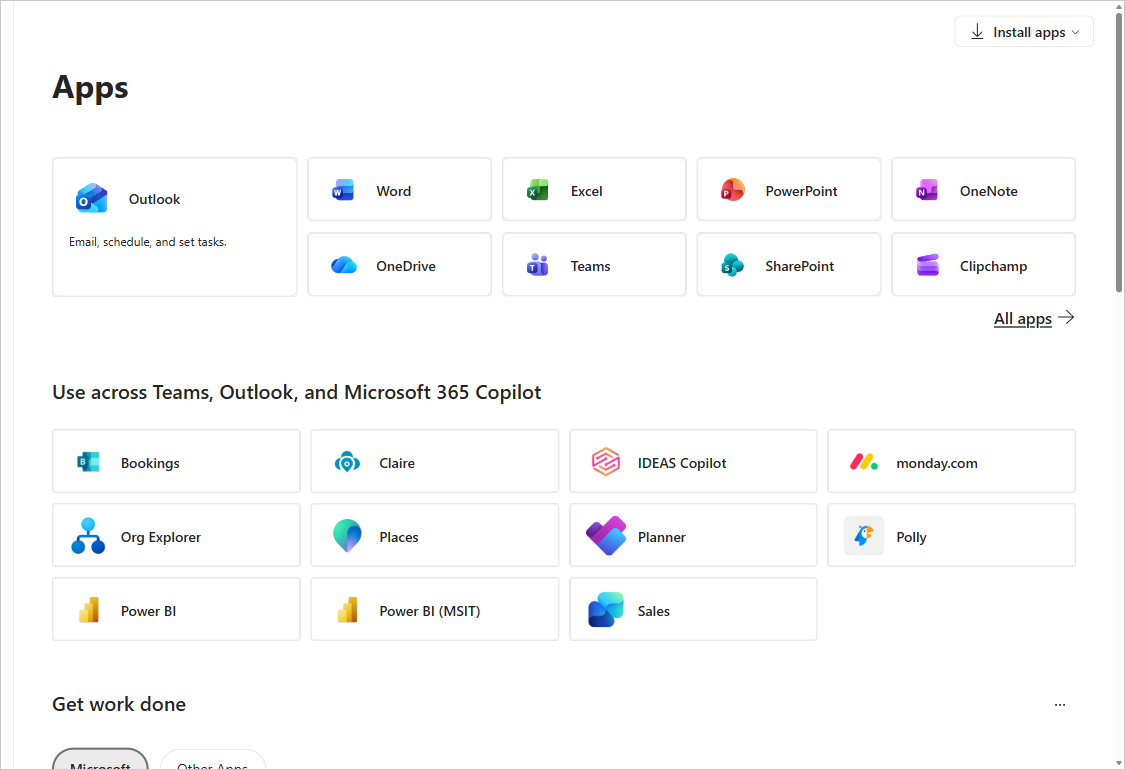Click the Word label text
Image resolution: width=1125 pixels, height=770 pixels.
click(393, 191)
